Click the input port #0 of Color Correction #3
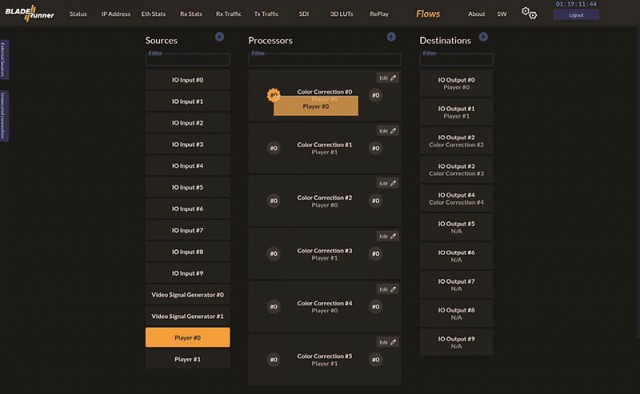640x394 pixels. click(273, 254)
